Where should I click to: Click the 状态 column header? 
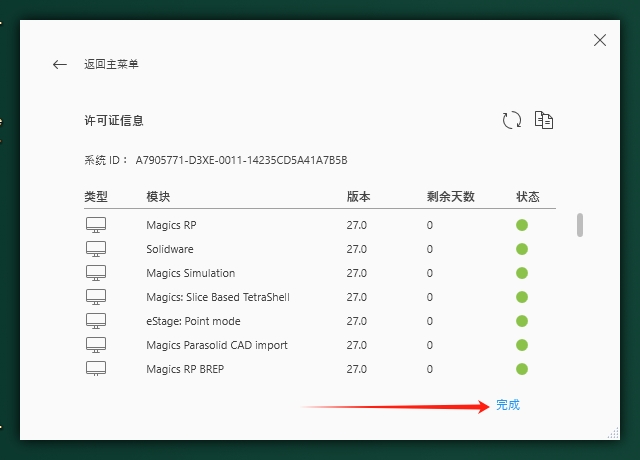pyautogui.click(x=528, y=197)
